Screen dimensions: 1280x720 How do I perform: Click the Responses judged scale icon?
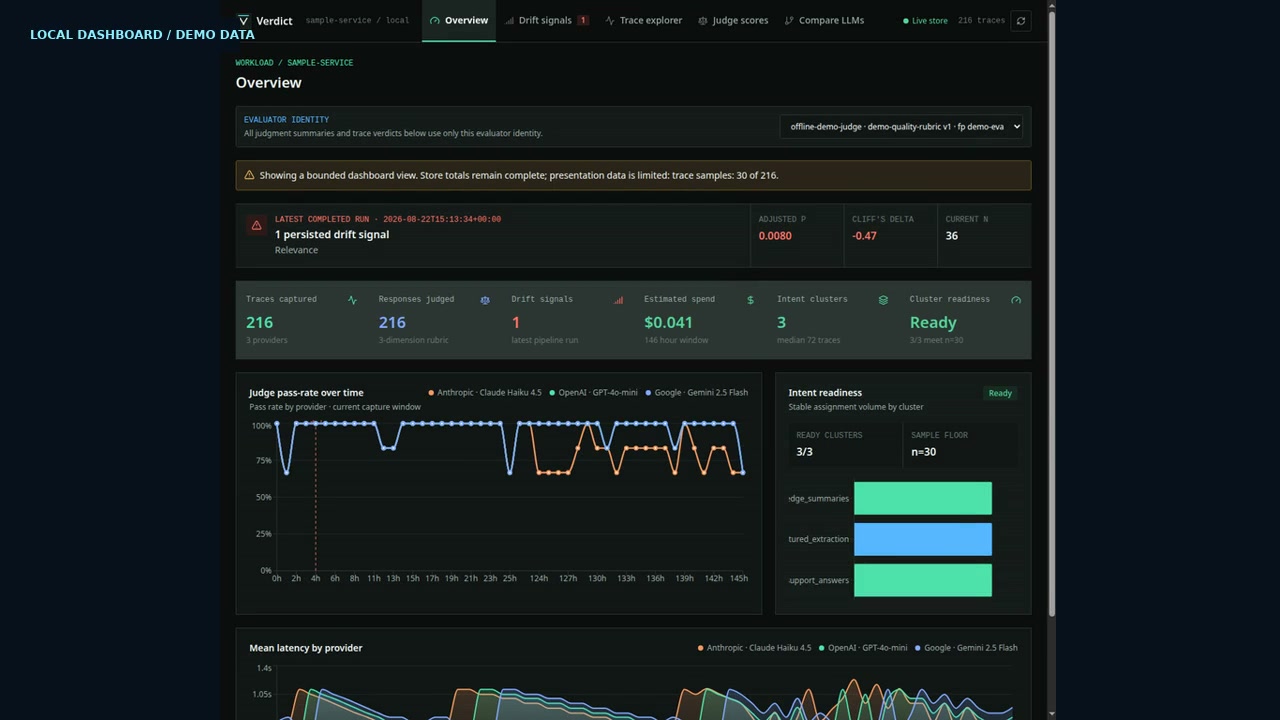(485, 300)
